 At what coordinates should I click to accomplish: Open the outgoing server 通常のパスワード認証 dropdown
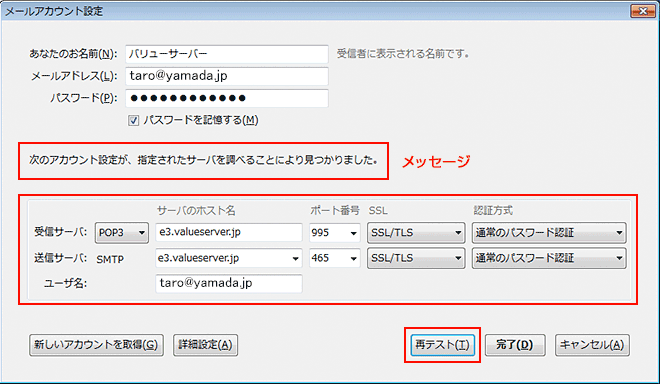point(549,258)
